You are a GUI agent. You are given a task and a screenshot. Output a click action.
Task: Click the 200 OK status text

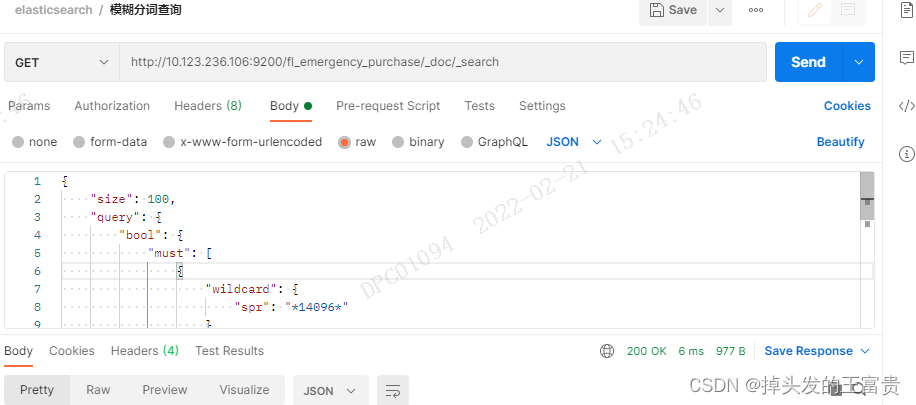pos(647,351)
